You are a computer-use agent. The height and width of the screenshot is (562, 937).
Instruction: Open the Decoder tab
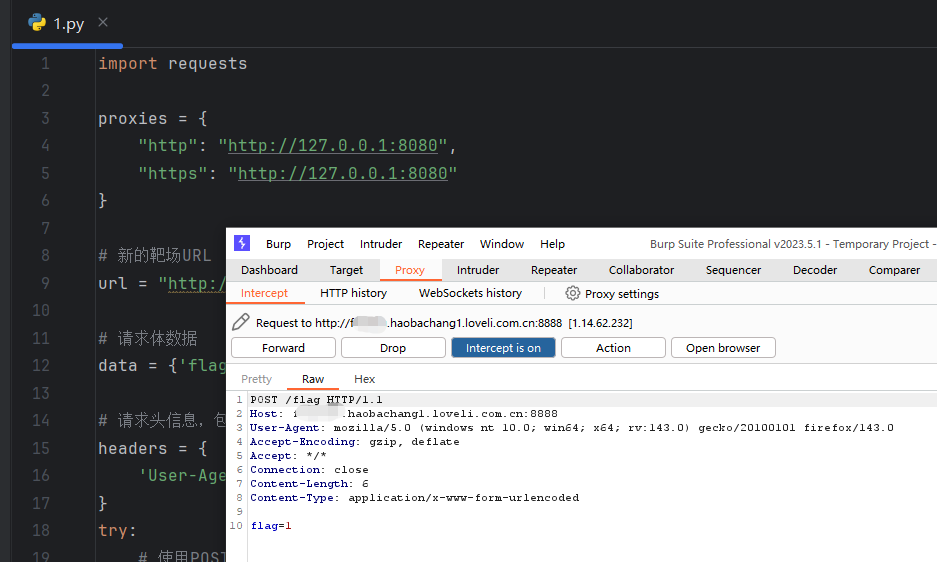(x=814, y=270)
